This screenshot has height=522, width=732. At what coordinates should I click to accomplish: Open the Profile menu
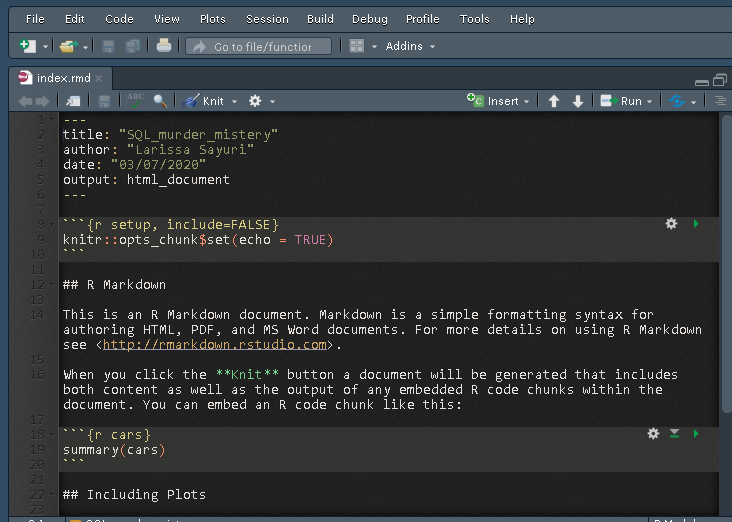[422, 19]
